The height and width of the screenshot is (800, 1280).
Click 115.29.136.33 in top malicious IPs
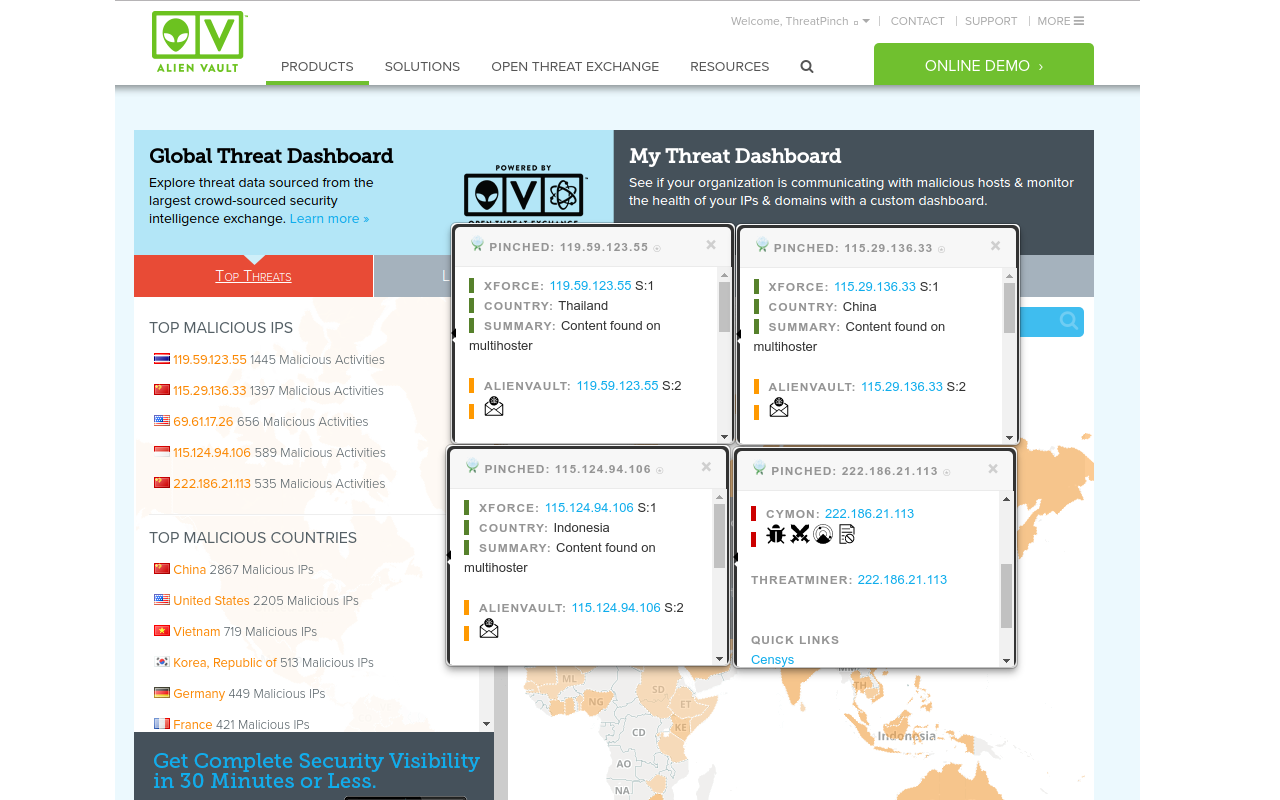210,391
